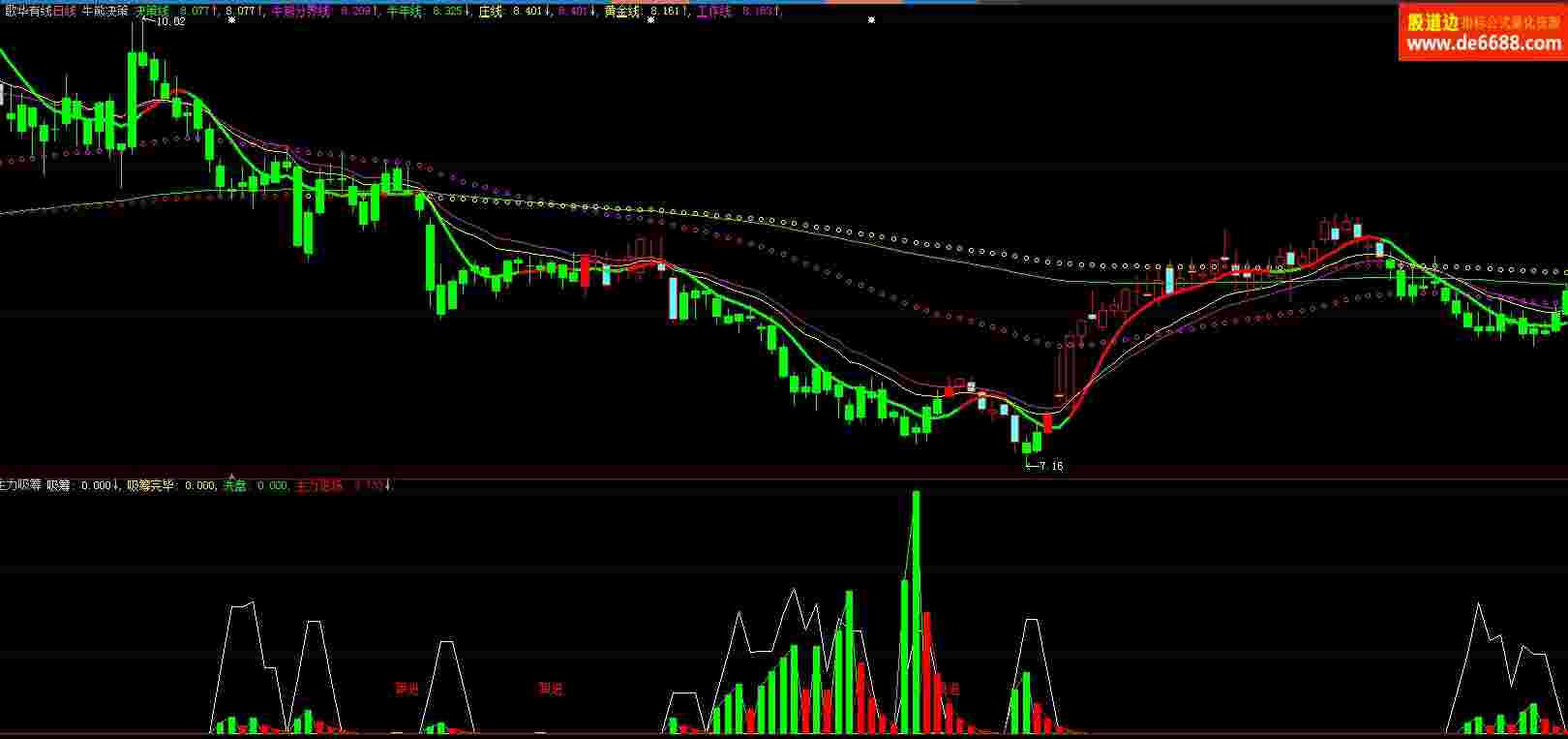Click the white star marker near top center
Screen dimensions: 1568x739
click(871, 19)
